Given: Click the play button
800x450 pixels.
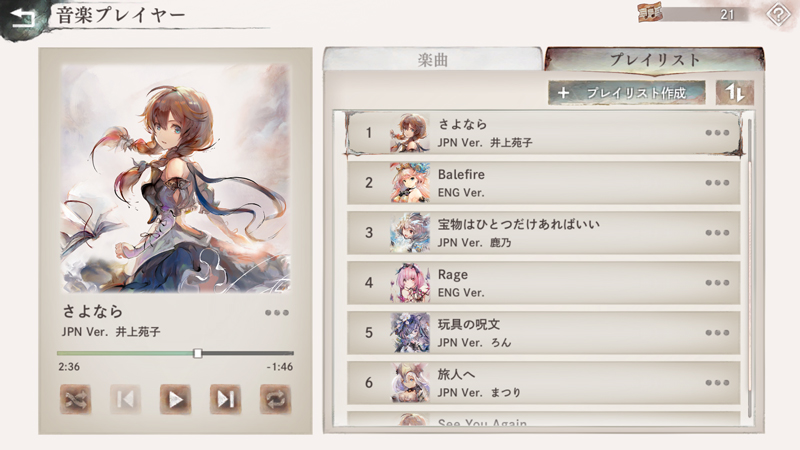Looking at the screenshot, I should click(x=176, y=399).
